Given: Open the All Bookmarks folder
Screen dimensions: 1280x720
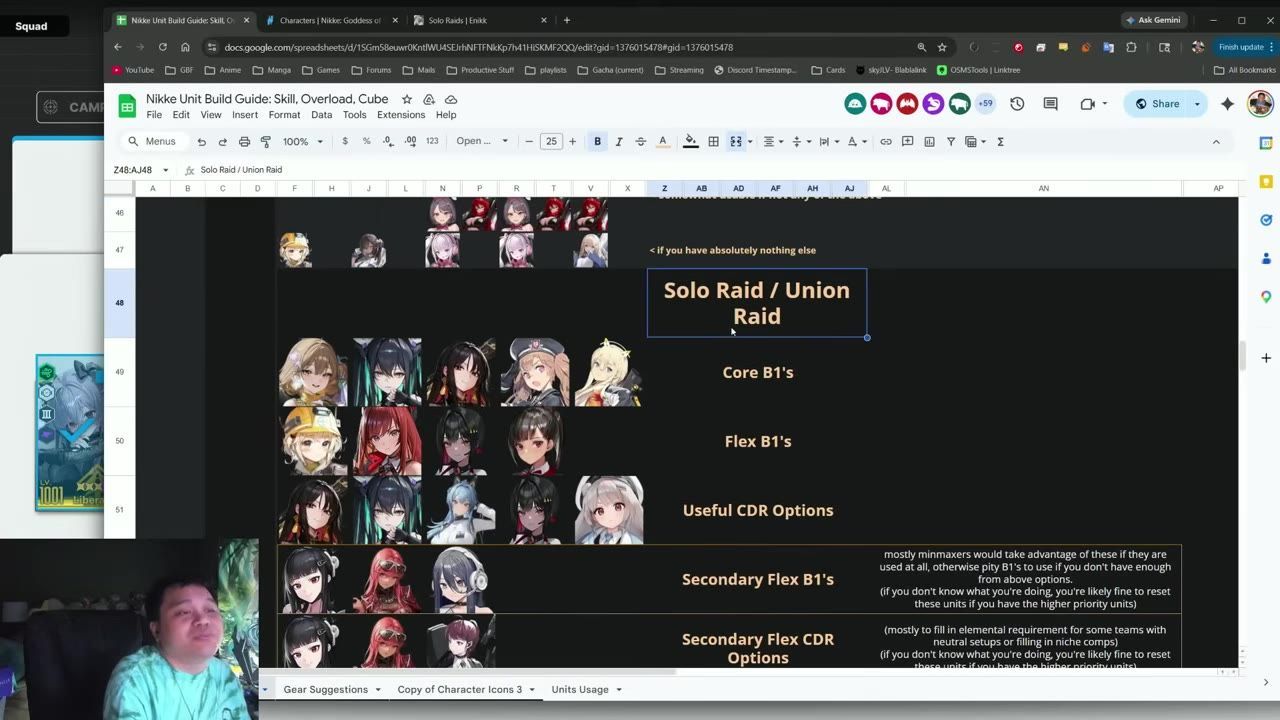Looking at the screenshot, I should coord(1244,70).
